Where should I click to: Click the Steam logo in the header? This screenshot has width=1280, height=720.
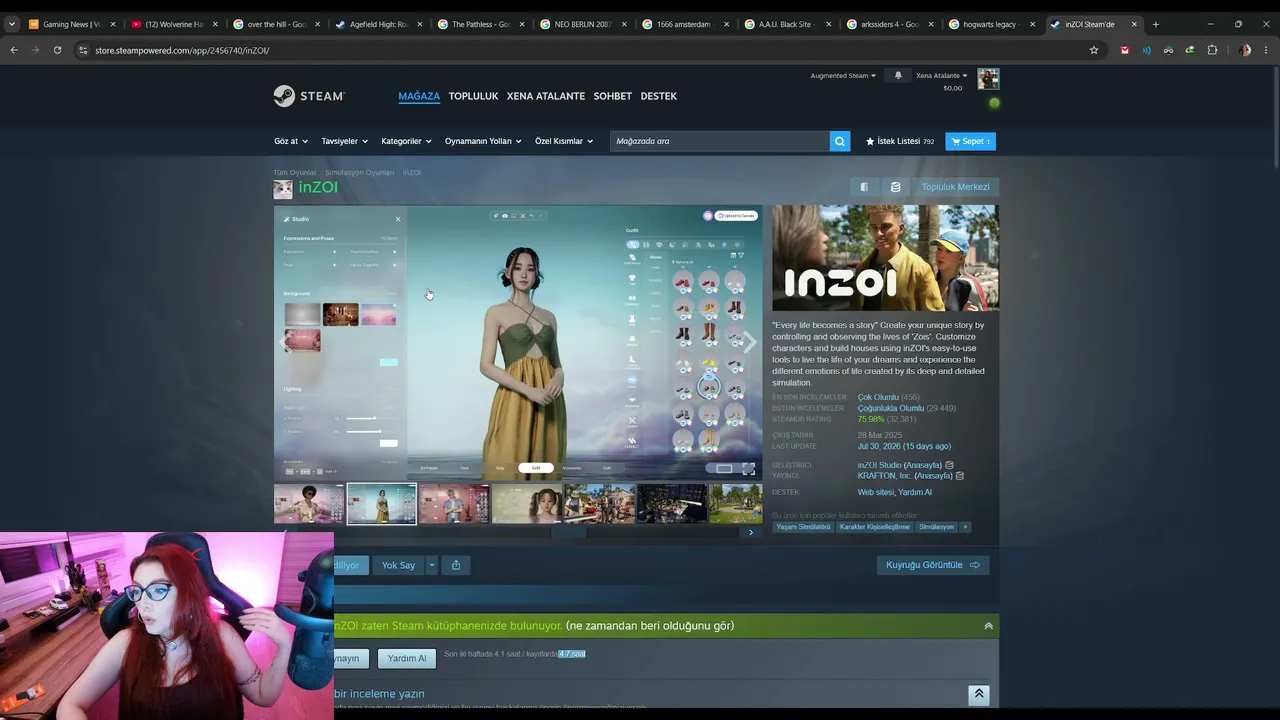(309, 96)
